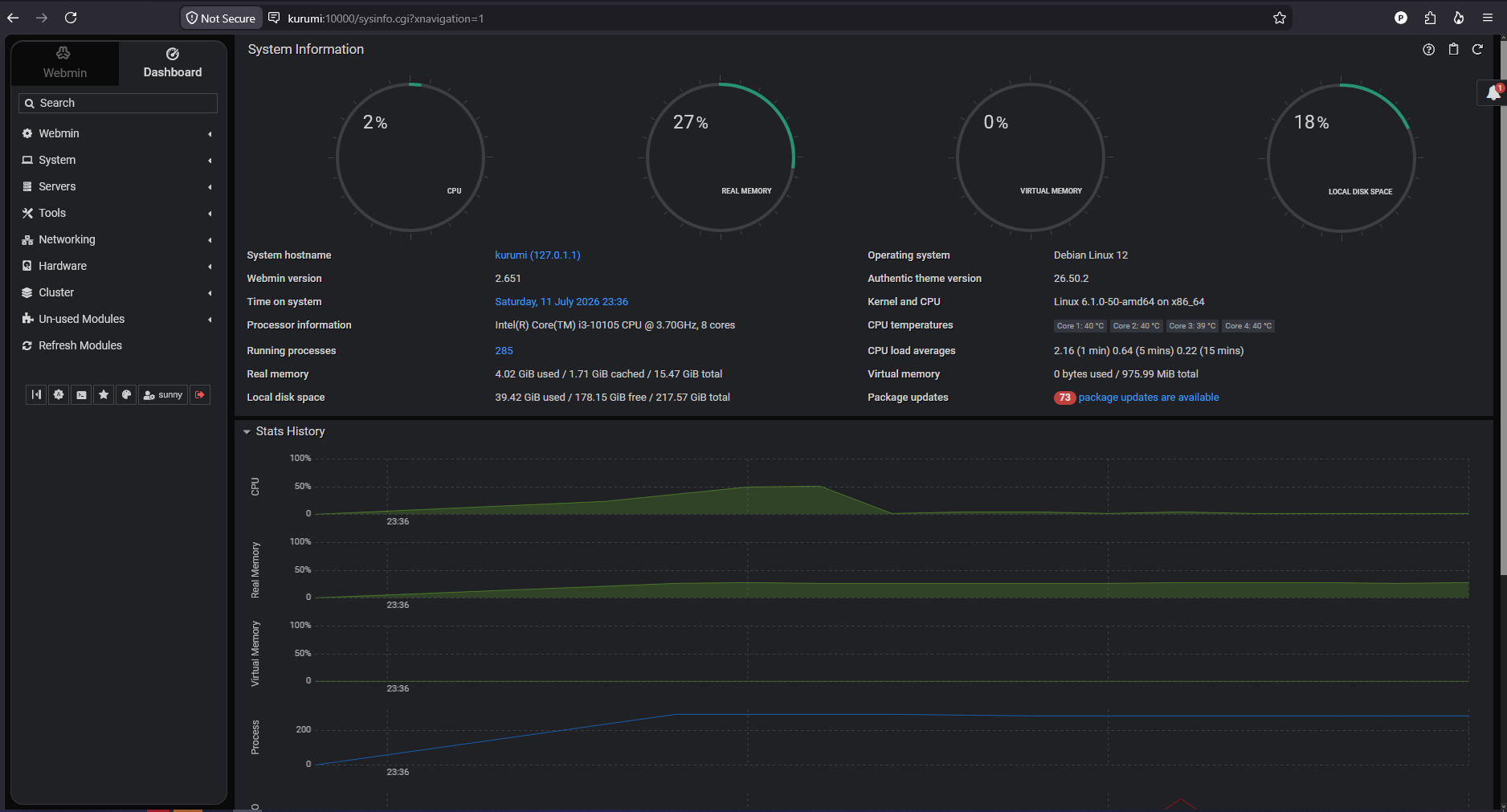Image resolution: width=1507 pixels, height=812 pixels.
Task: Focus the sidebar Search field
Action: pos(118,103)
